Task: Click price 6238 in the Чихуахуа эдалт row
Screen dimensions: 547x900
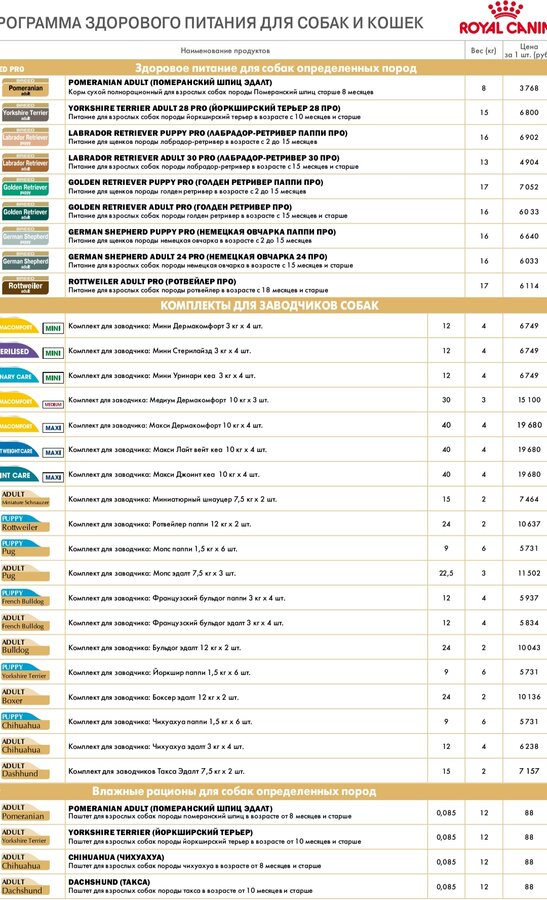Action: pyautogui.click(x=529, y=746)
